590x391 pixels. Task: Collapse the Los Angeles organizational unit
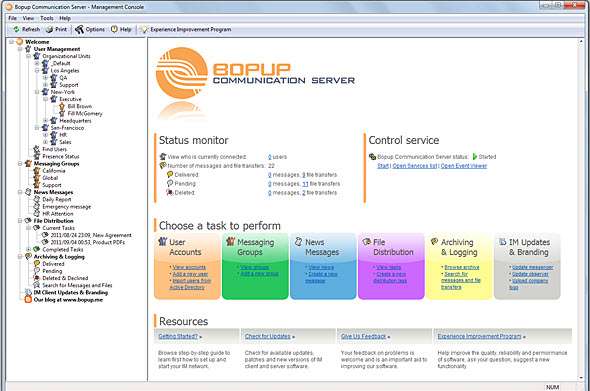tap(37, 71)
